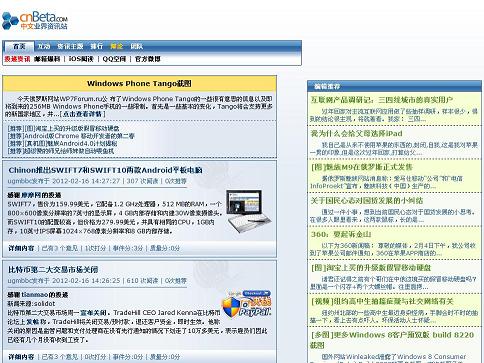Image resolution: width=484 pixels, height=363 pixels.
Task: Open the 团队 navigation tab
Action: (137, 46)
